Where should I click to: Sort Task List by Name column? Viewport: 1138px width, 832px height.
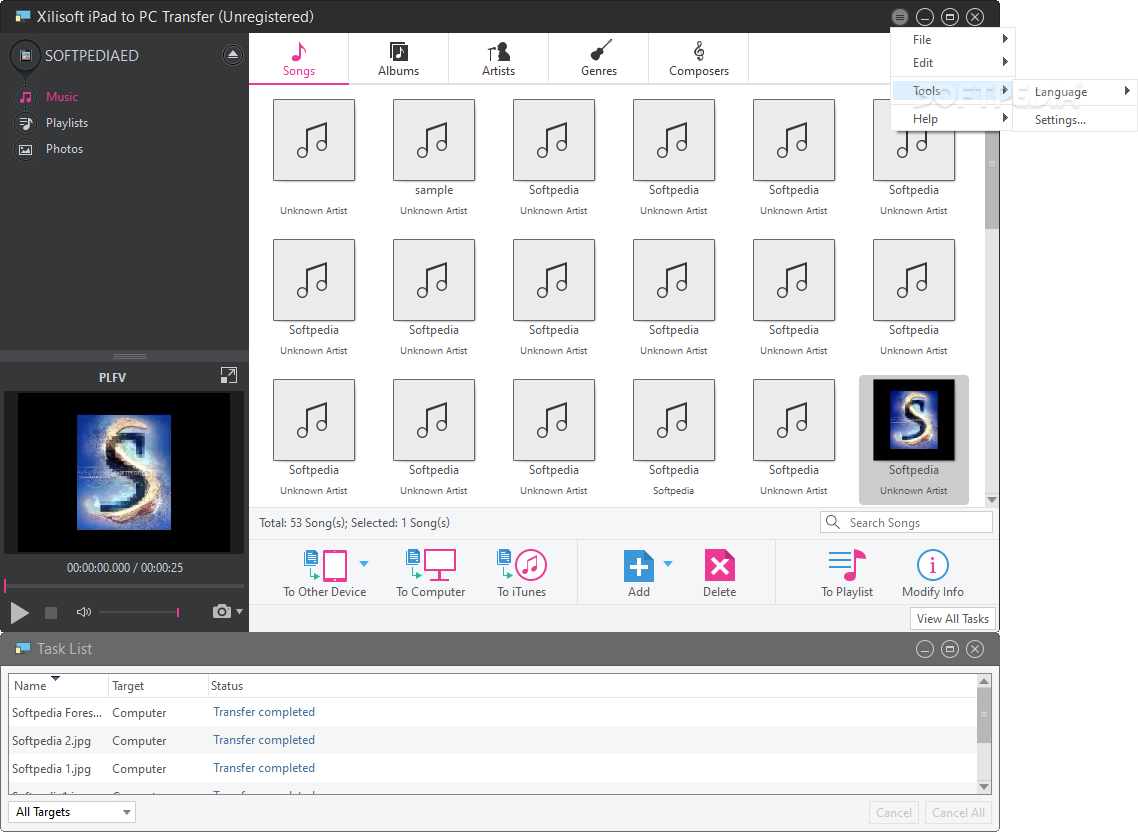59,686
